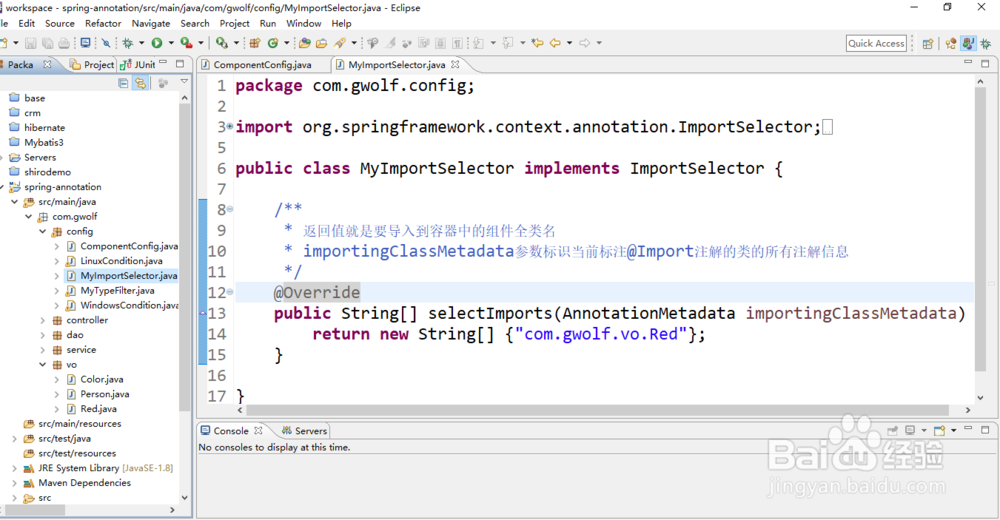The height and width of the screenshot is (520, 1000).
Task: Click the Open Type toolbar icon
Action: (304, 43)
